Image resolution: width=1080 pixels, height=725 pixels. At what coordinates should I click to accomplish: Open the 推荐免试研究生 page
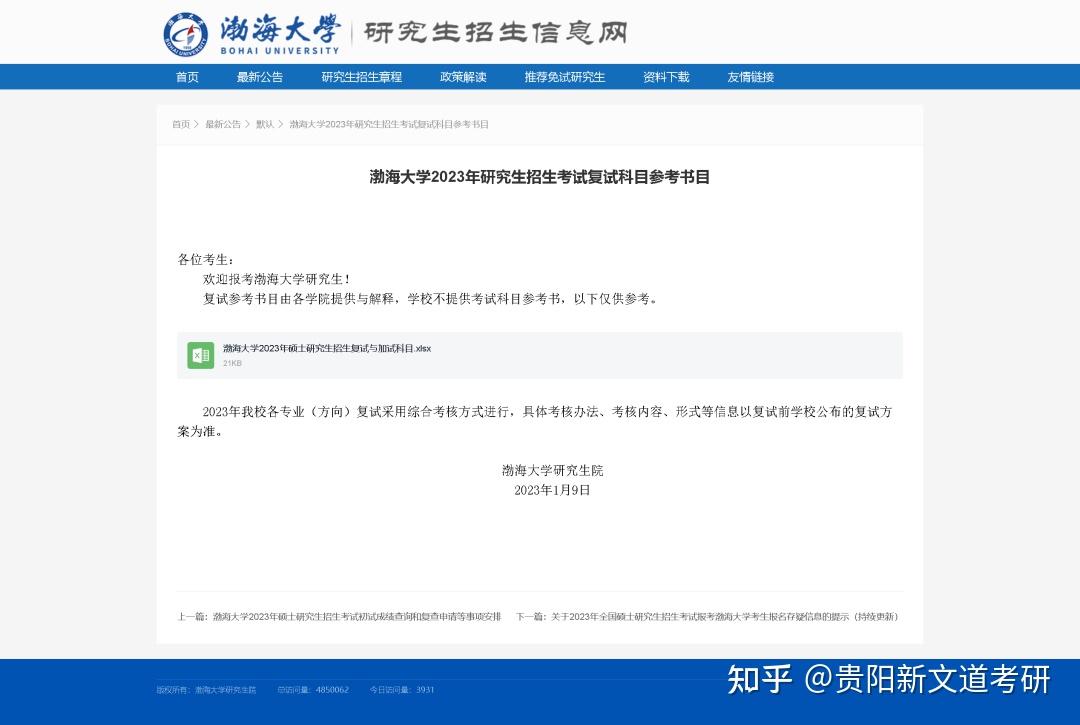click(564, 76)
